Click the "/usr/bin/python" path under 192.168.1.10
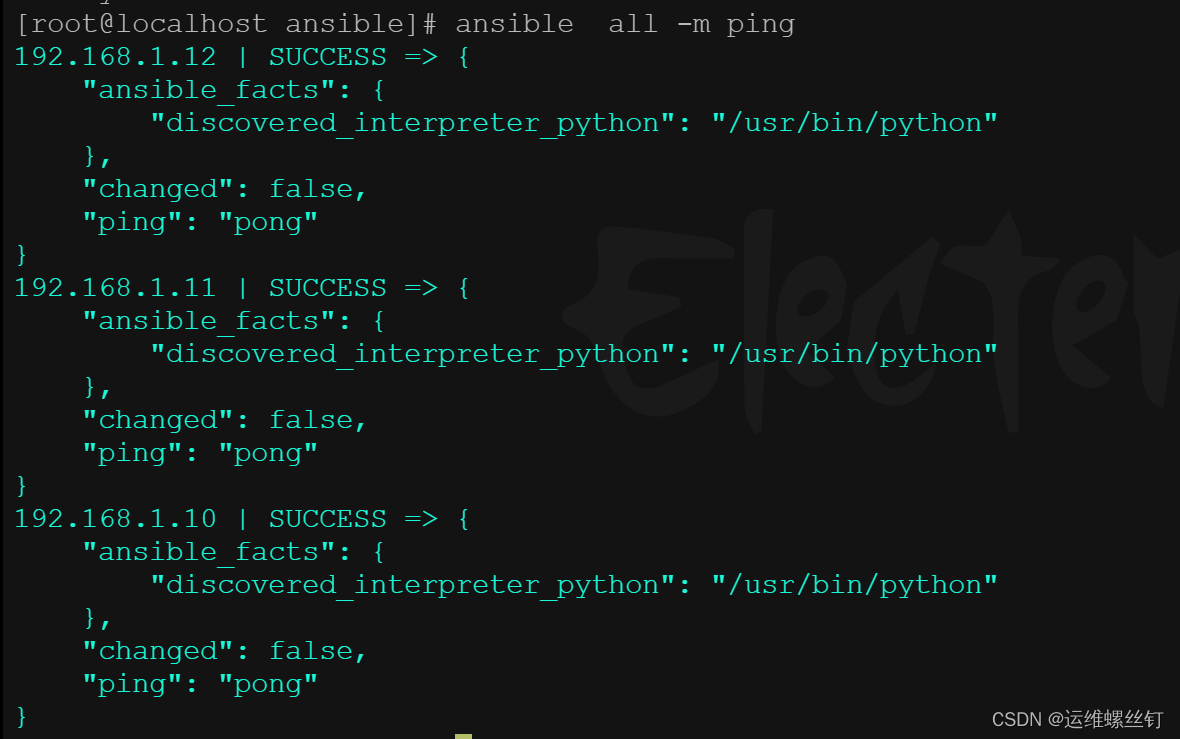The height and width of the screenshot is (739, 1180). point(854,585)
